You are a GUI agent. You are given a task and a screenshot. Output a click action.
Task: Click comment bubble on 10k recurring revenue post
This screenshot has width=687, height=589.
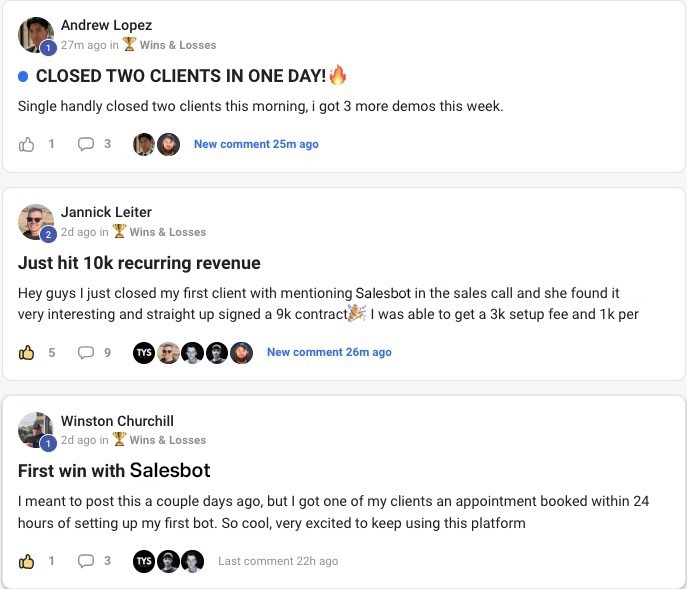click(x=85, y=352)
